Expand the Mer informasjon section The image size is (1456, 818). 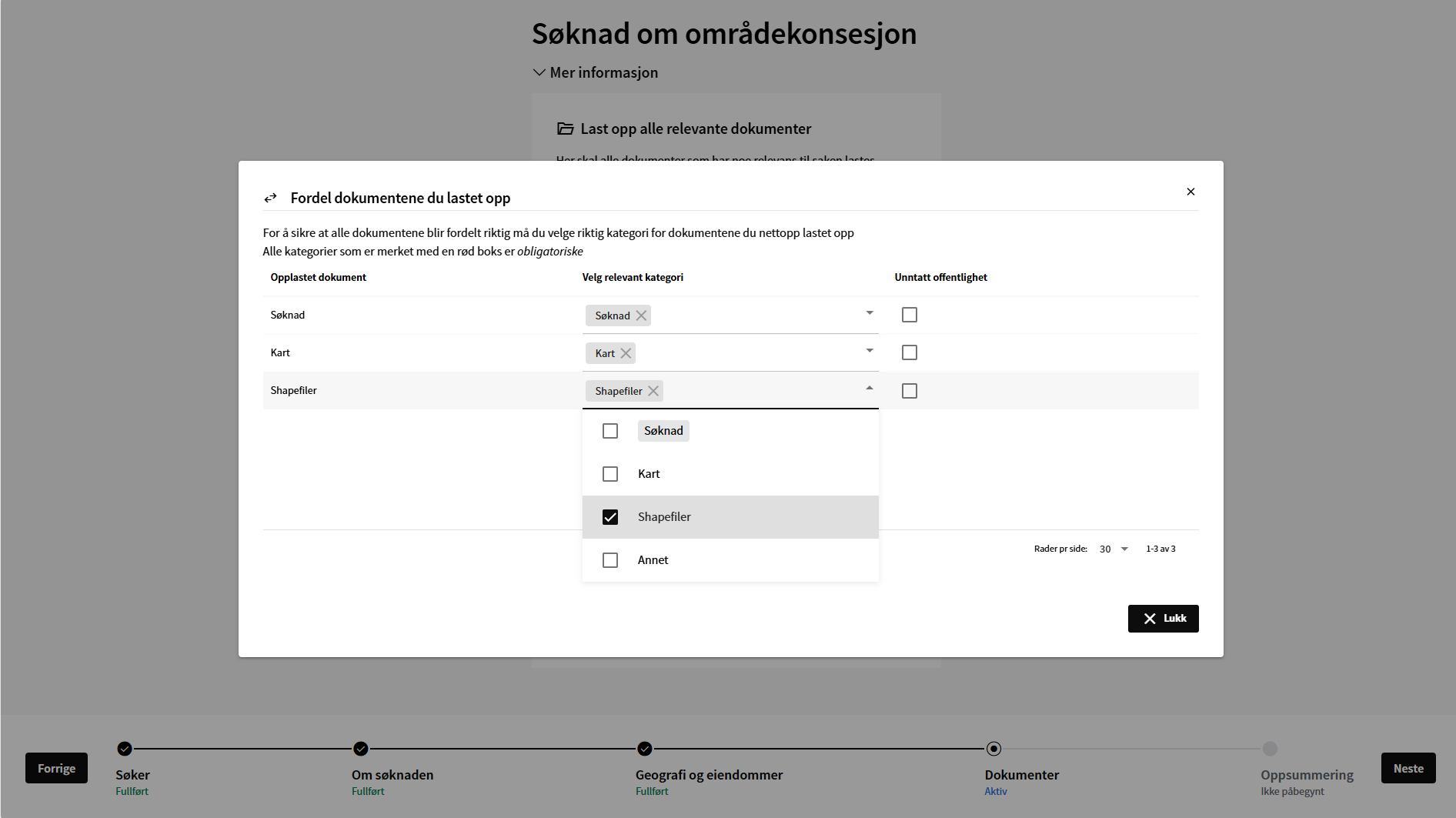pyautogui.click(x=596, y=72)
